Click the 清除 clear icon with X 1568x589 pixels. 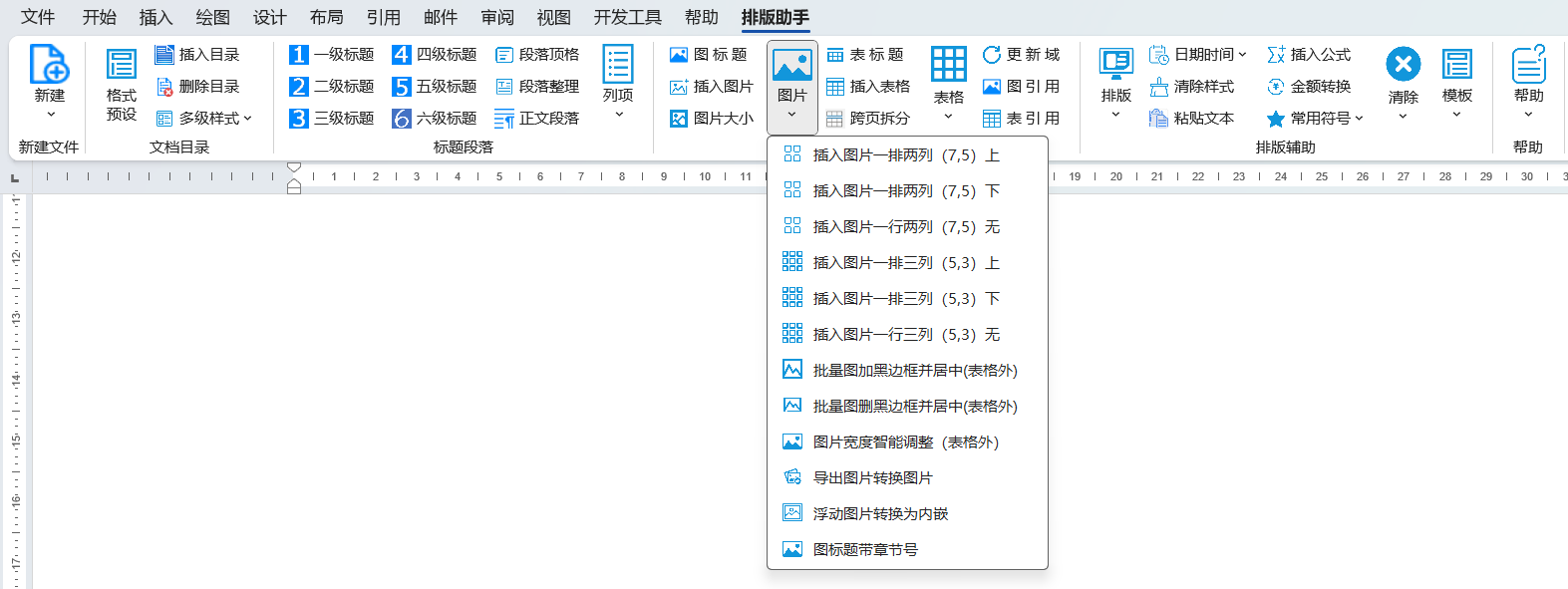1403,65
